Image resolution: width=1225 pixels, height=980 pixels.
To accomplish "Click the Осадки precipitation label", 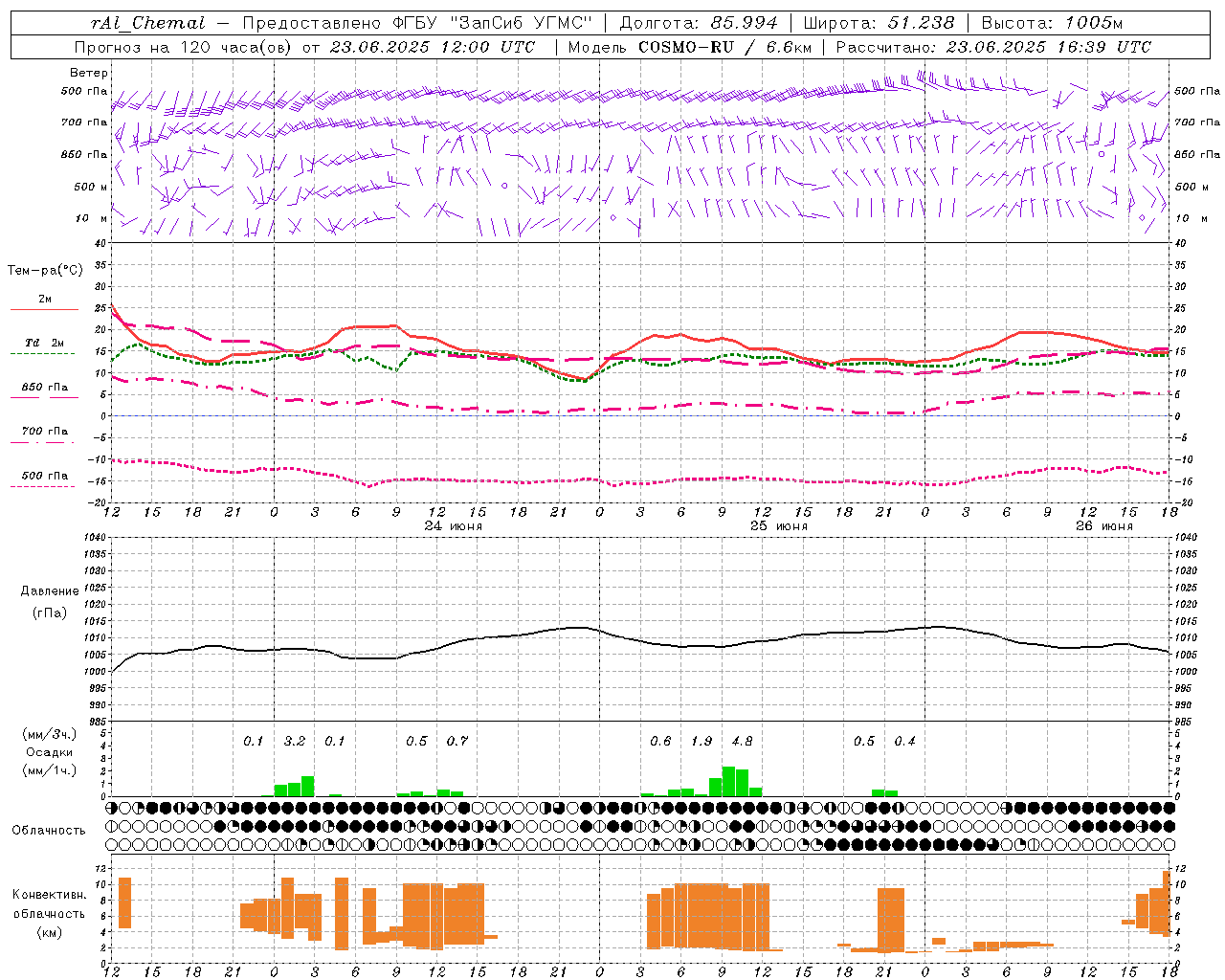I will tap(49, 753).
